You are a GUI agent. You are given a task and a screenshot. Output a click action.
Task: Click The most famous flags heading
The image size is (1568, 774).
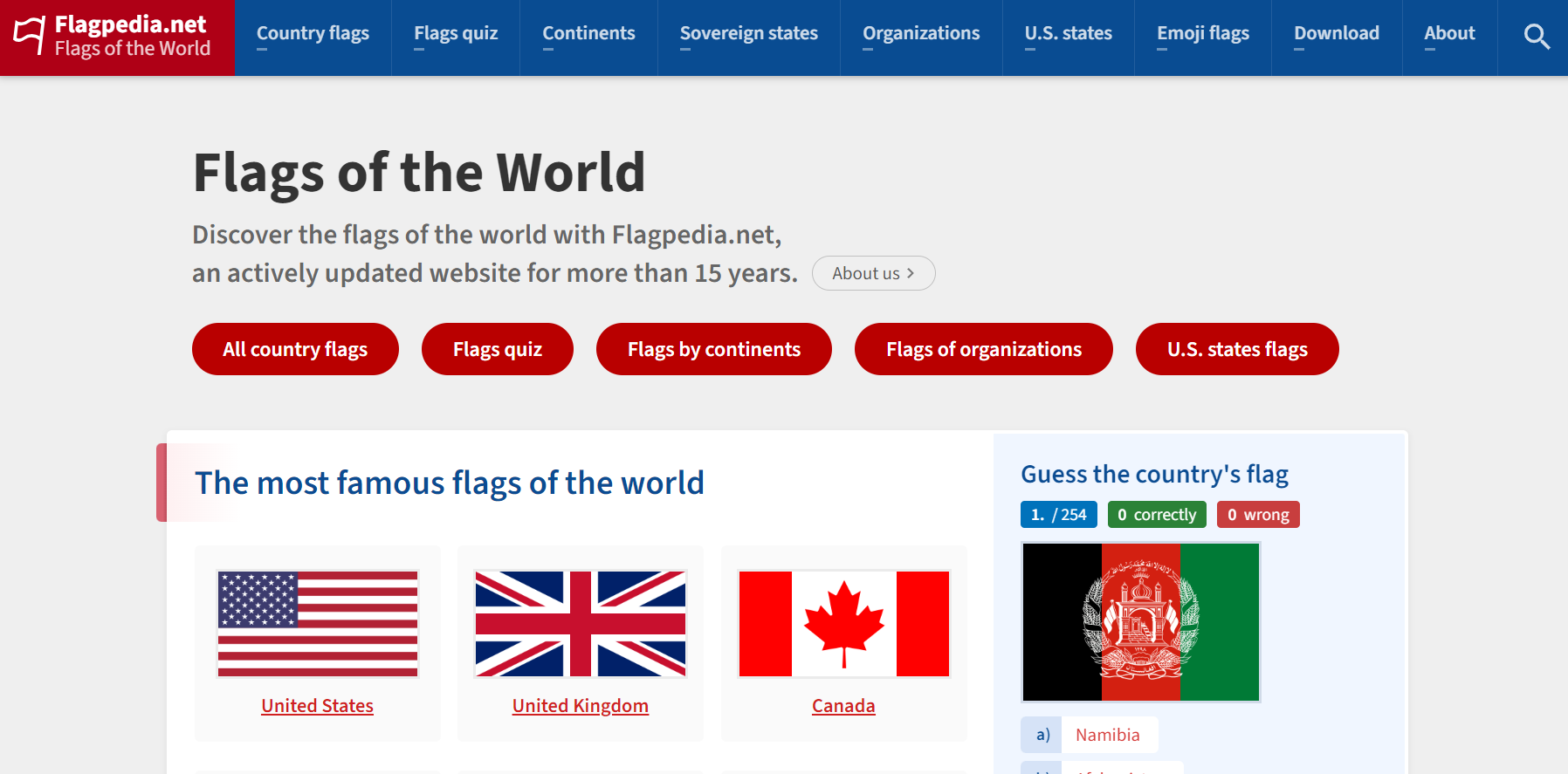tap(450, 483)
